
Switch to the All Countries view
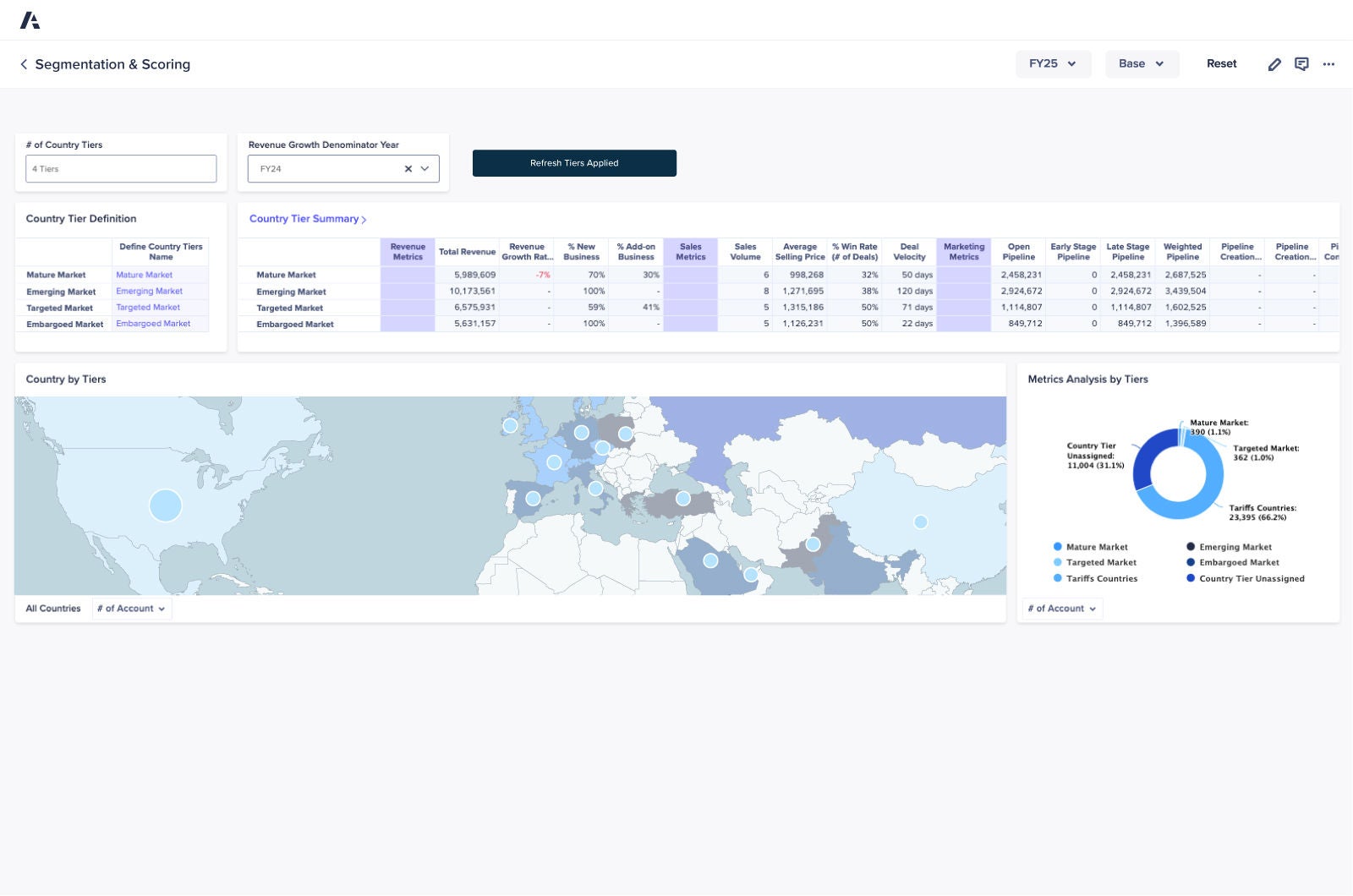[52, 608]
